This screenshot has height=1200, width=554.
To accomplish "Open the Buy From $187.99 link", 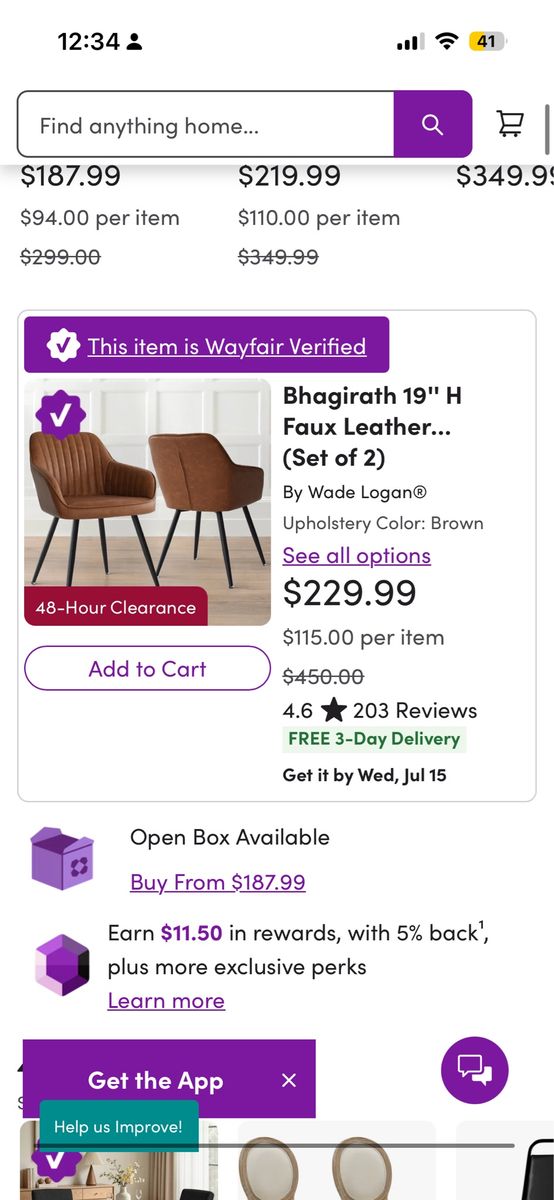I will click(x=218, y=882).
